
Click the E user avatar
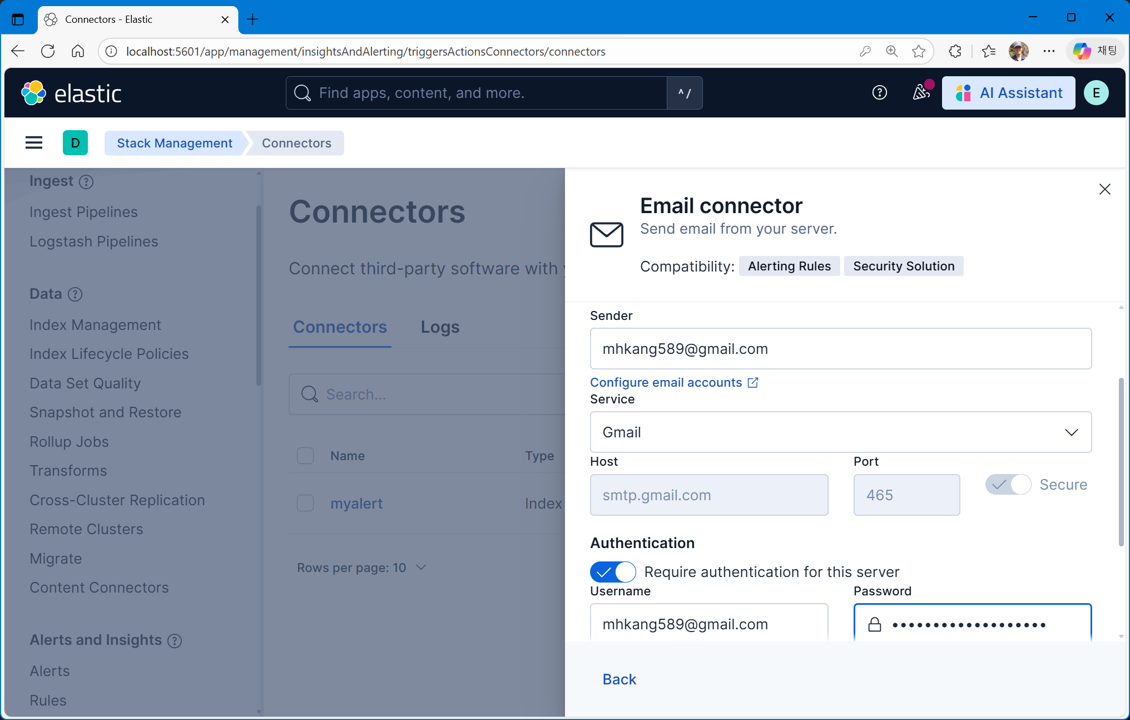tap(1096, 93)
